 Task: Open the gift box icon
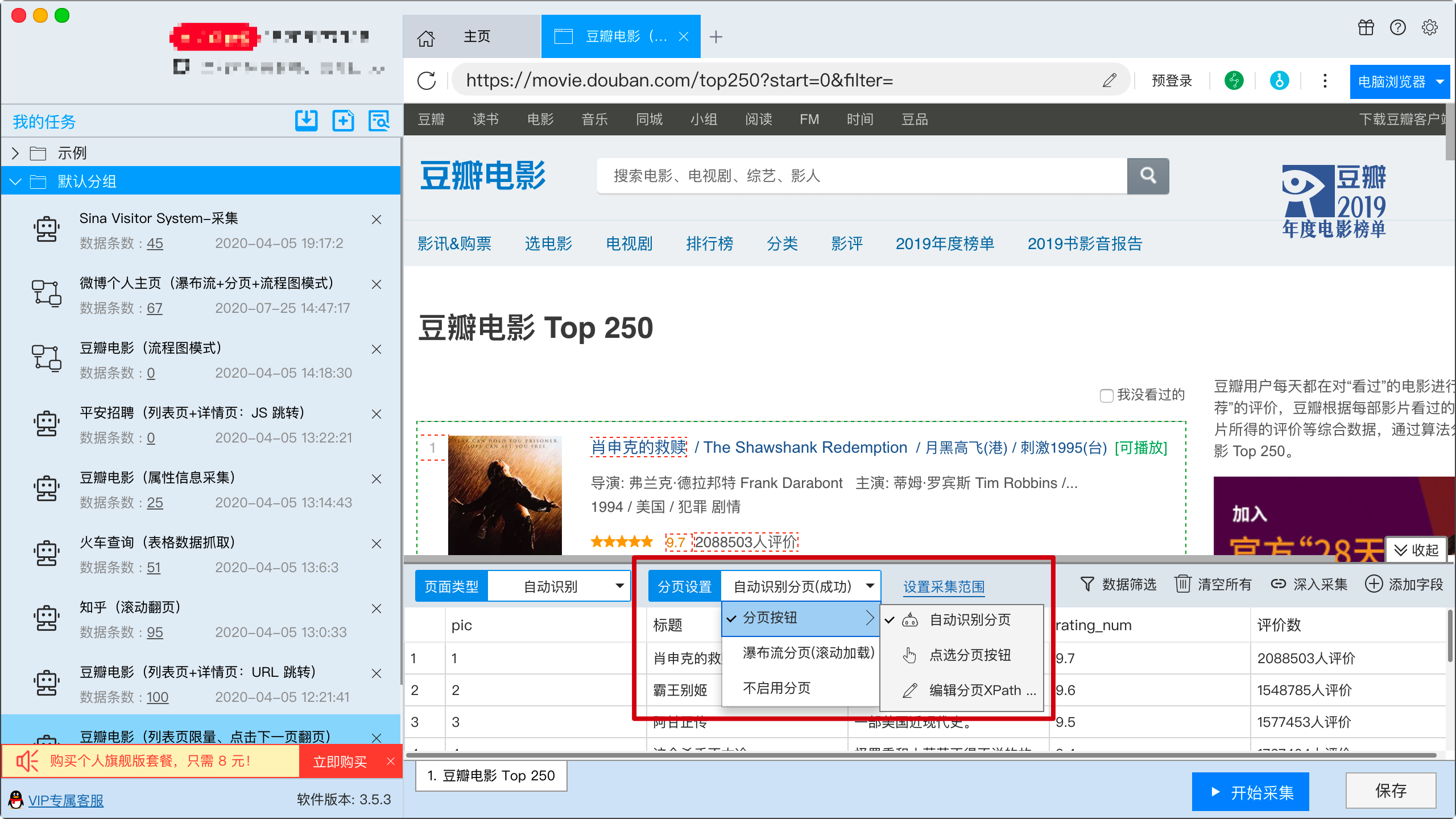click(x=1366, y=27)
